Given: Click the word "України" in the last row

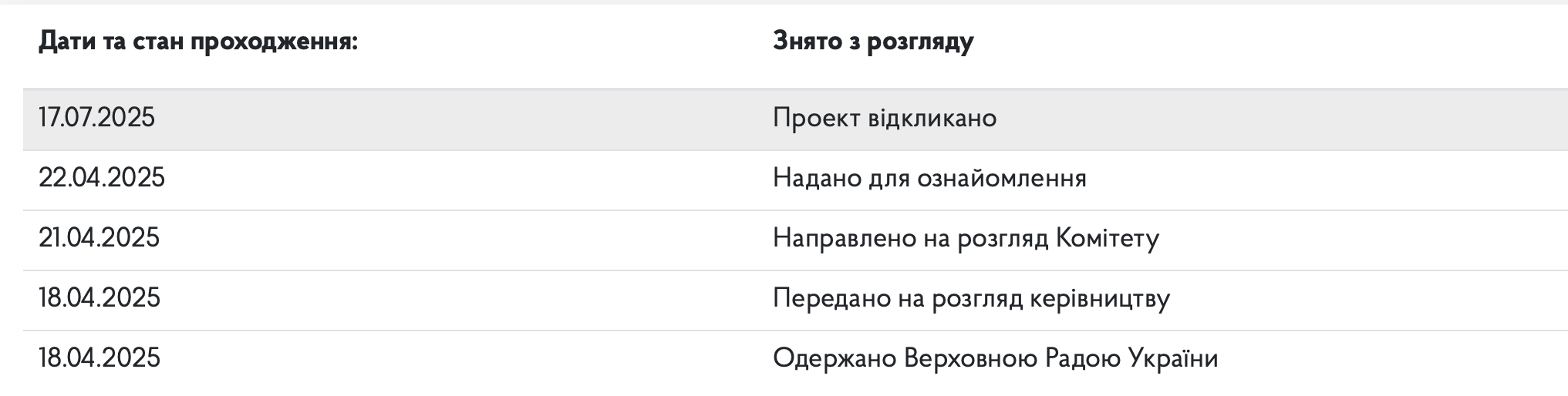Looking at the screenshot, I should tap(1172, 358).
